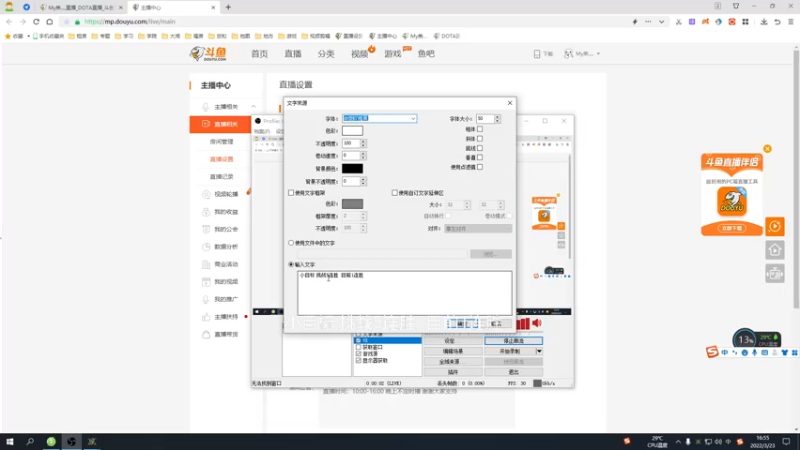Open 视频轮播 in the sidebar

click(x=226, y=194)
